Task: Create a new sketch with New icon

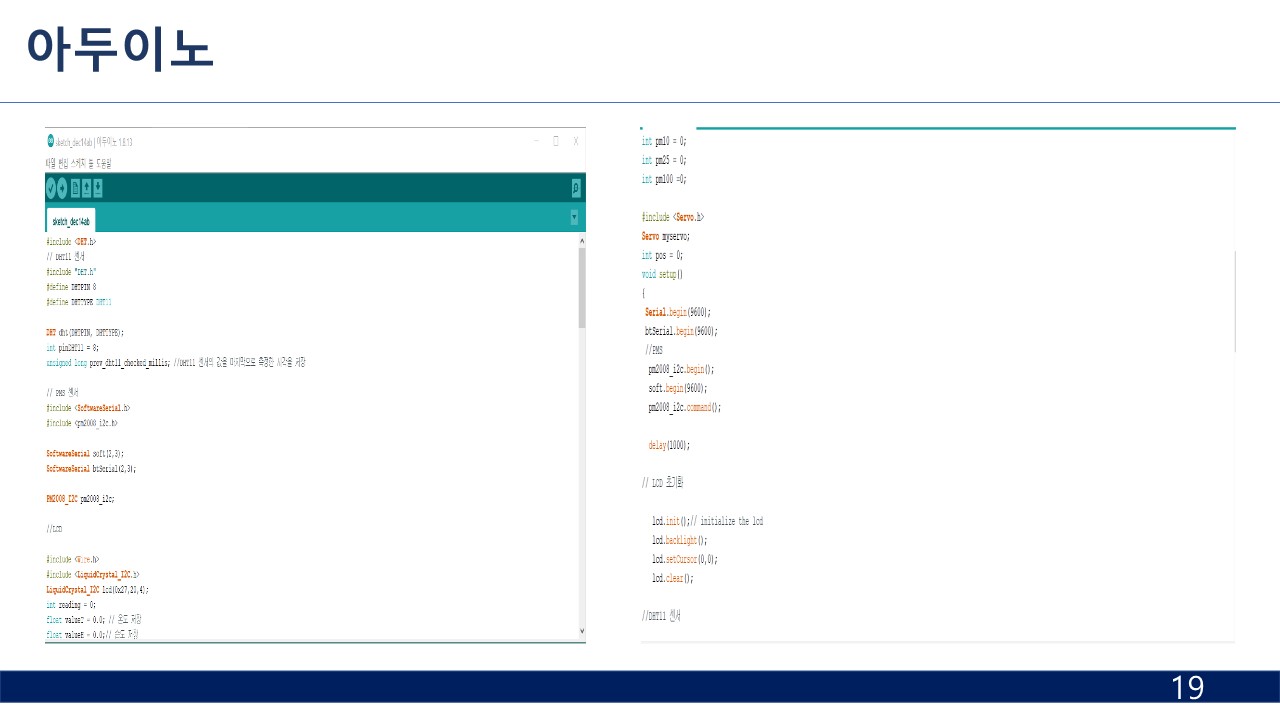Action: click(x=75, y=188)
